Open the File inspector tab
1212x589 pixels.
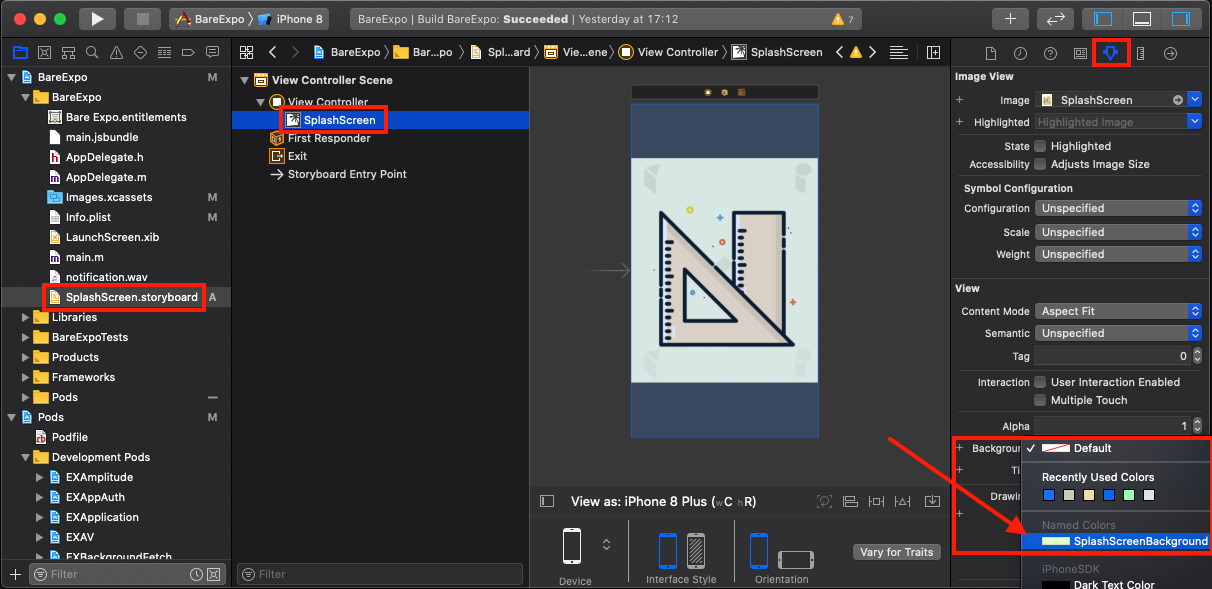(991, 53)
